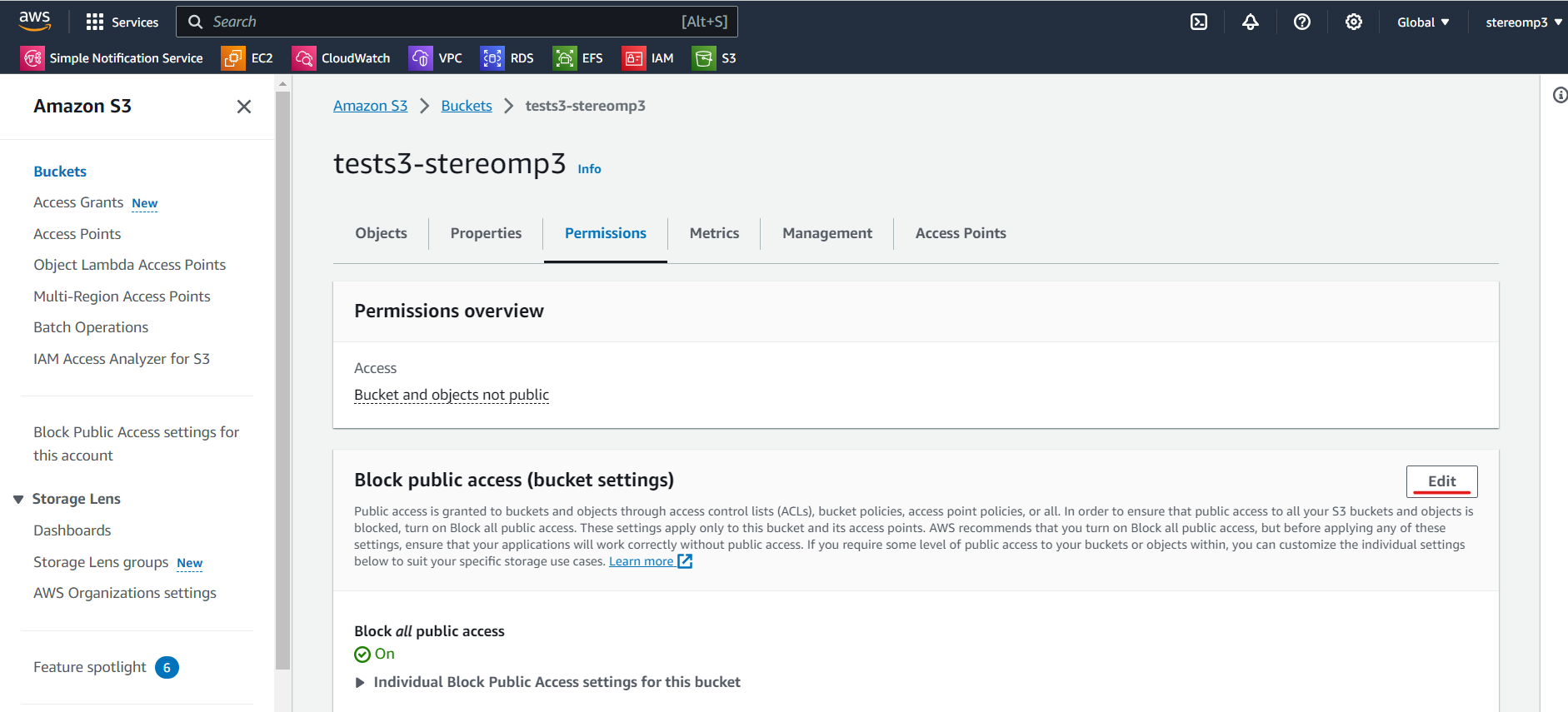The height and width of the screenshot is (712, 1568).
Task: Focus the AWS search field
Action: pos(457,22)
